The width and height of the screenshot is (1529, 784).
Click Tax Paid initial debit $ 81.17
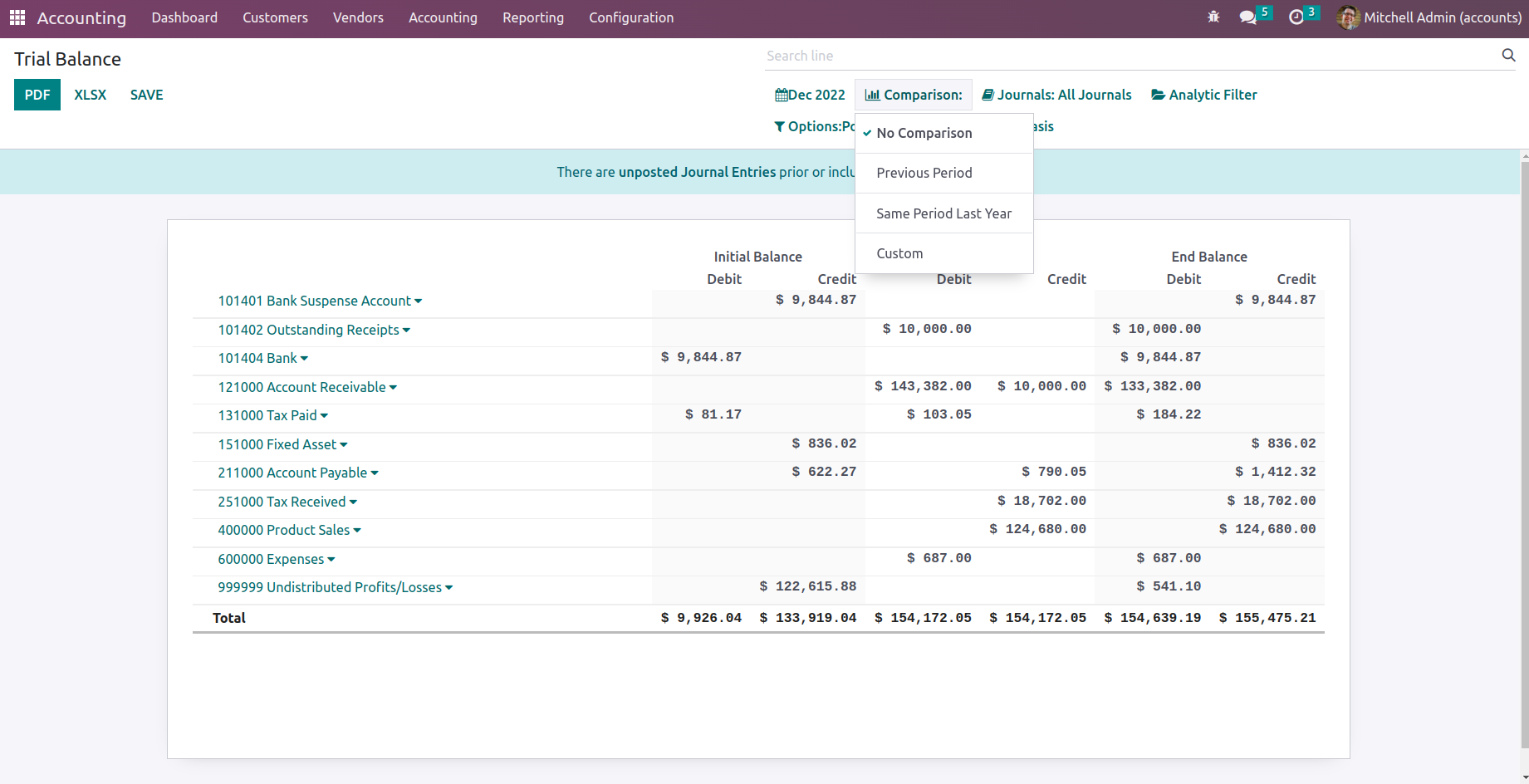713,414
